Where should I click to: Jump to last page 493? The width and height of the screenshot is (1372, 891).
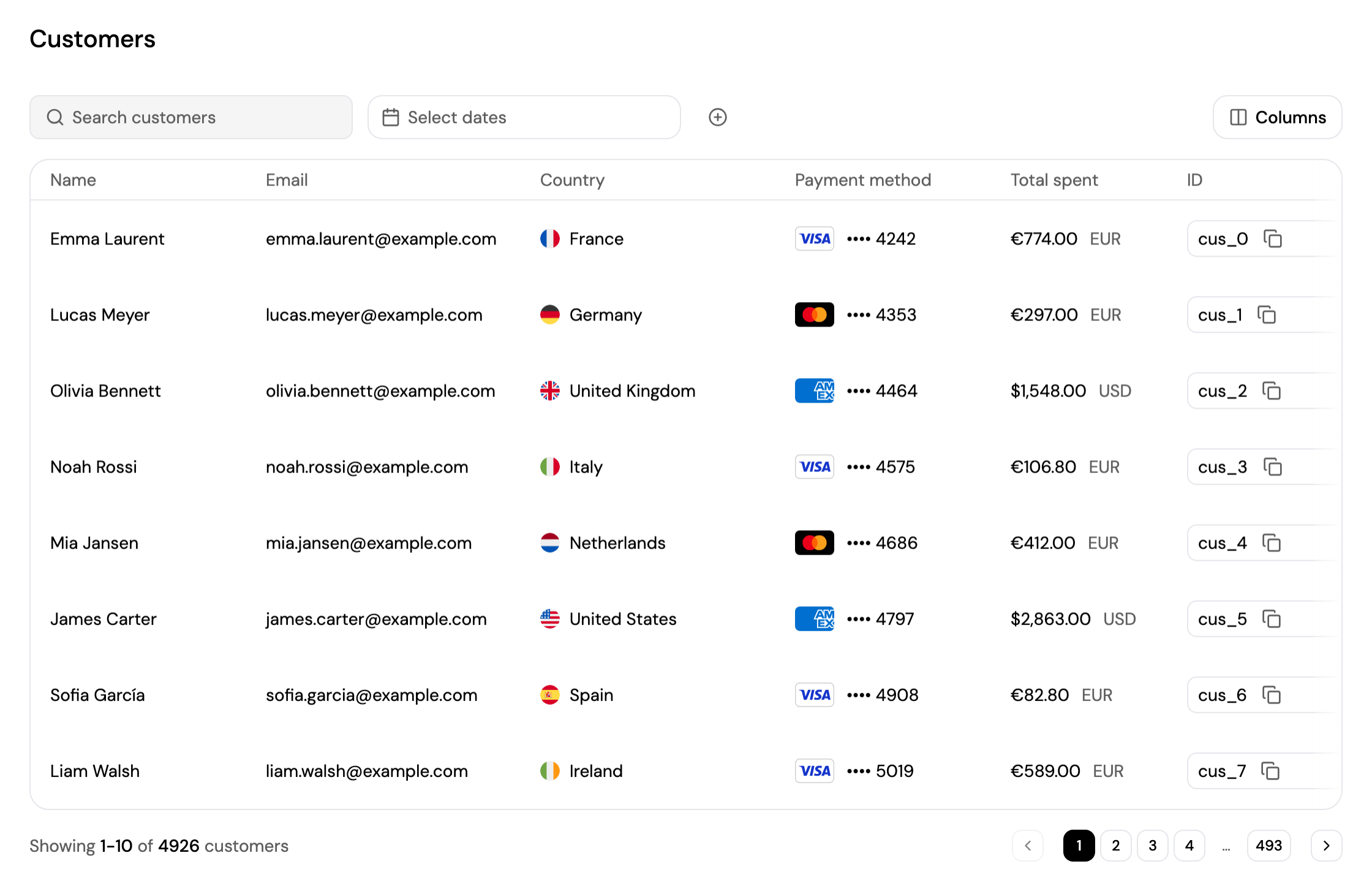1269,846
